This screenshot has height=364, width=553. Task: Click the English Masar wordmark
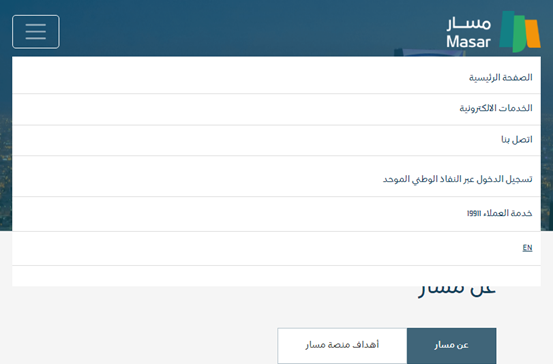(x=468, y=42)
